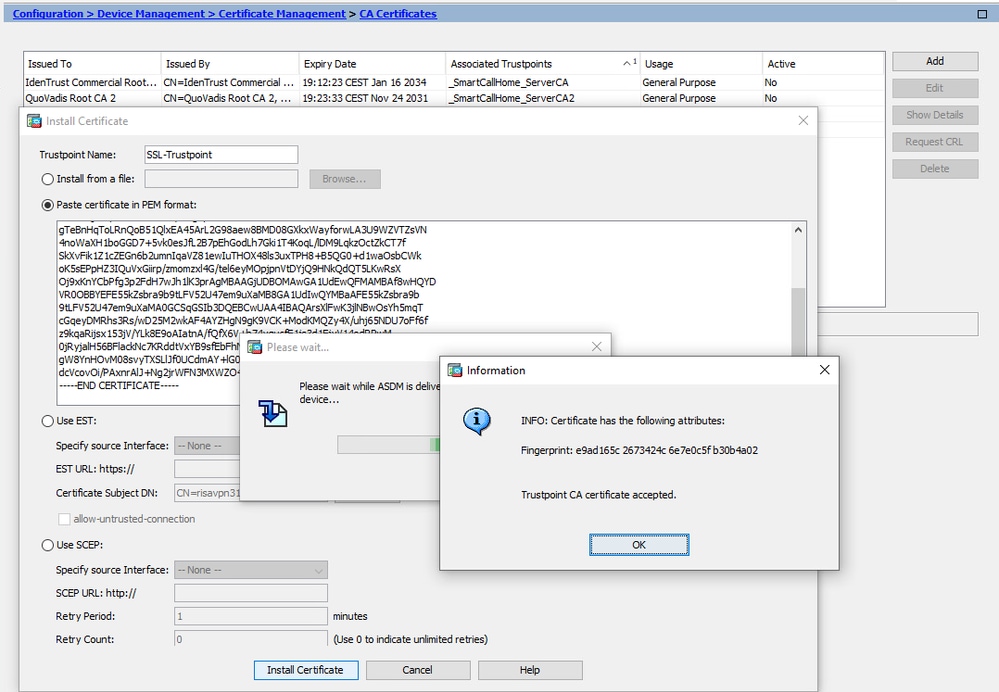Click the restore window icon at top right
999x692 pixels.
click(981, 12)
